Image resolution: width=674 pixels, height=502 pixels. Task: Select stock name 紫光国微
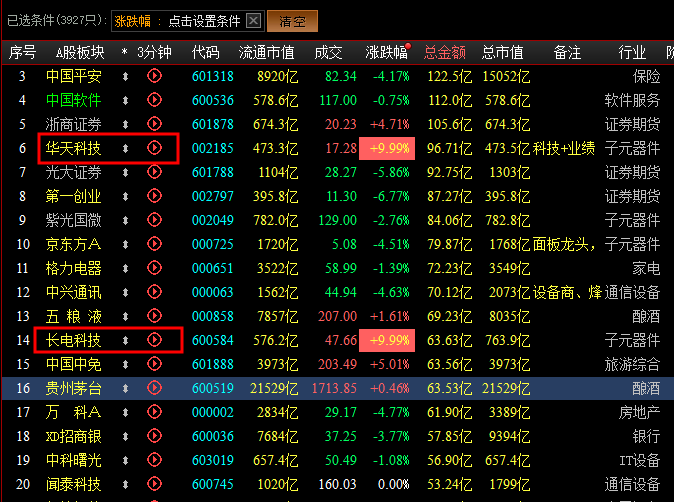click(74, 220)
